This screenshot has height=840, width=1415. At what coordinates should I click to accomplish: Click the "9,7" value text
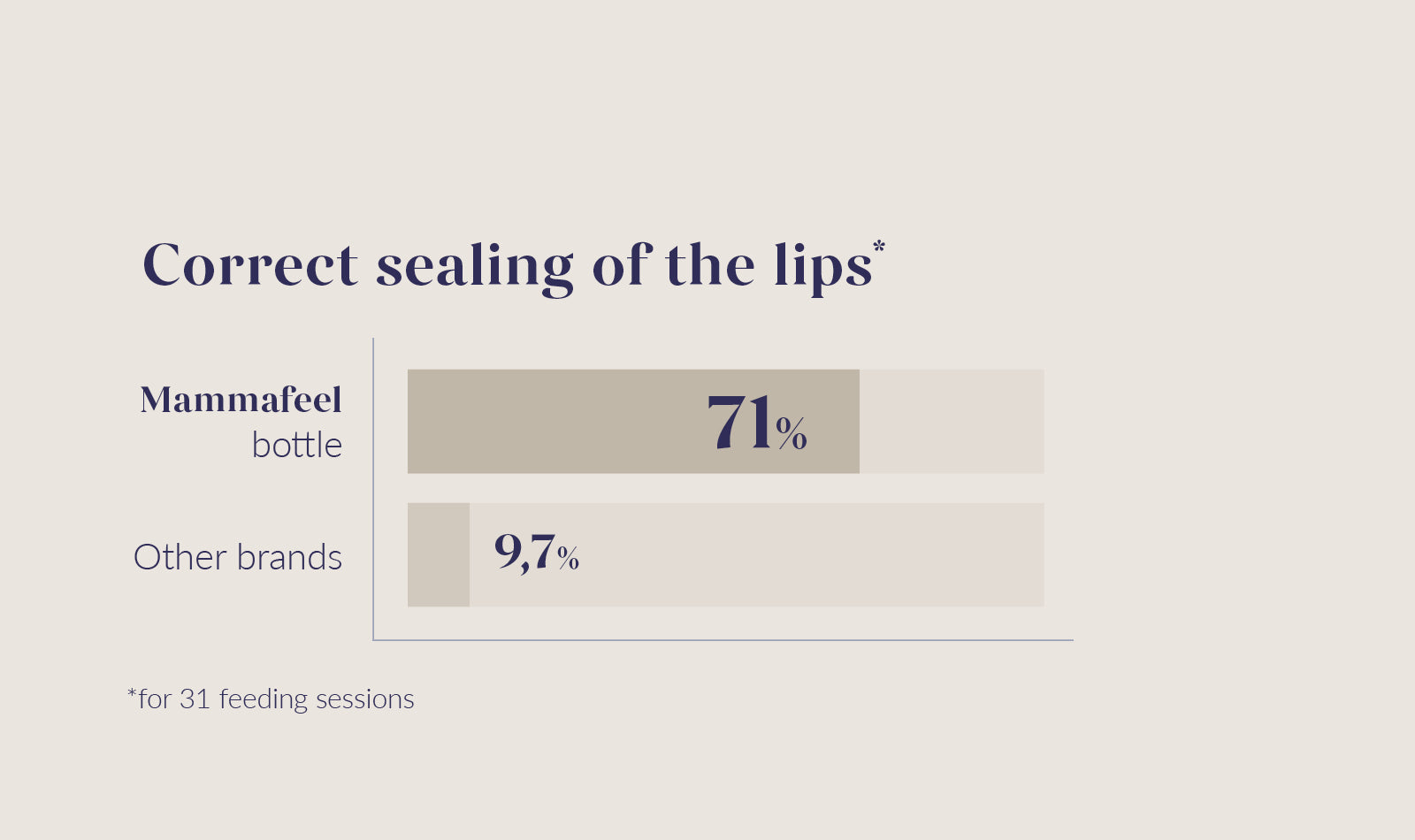click(524, 552)
